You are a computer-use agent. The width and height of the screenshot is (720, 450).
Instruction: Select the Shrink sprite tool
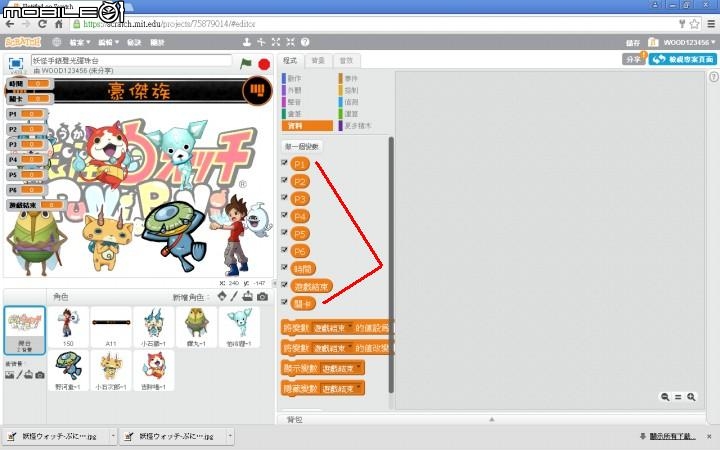(290, 42)
